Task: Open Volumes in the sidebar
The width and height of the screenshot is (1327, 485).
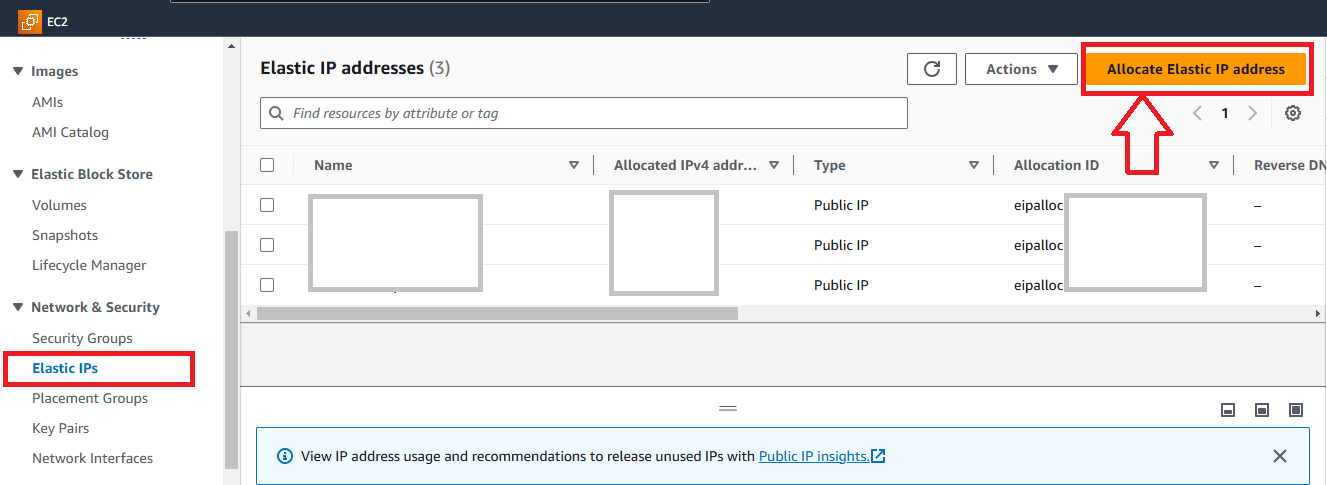Action: pyautogui.click(x=59, y=205)
